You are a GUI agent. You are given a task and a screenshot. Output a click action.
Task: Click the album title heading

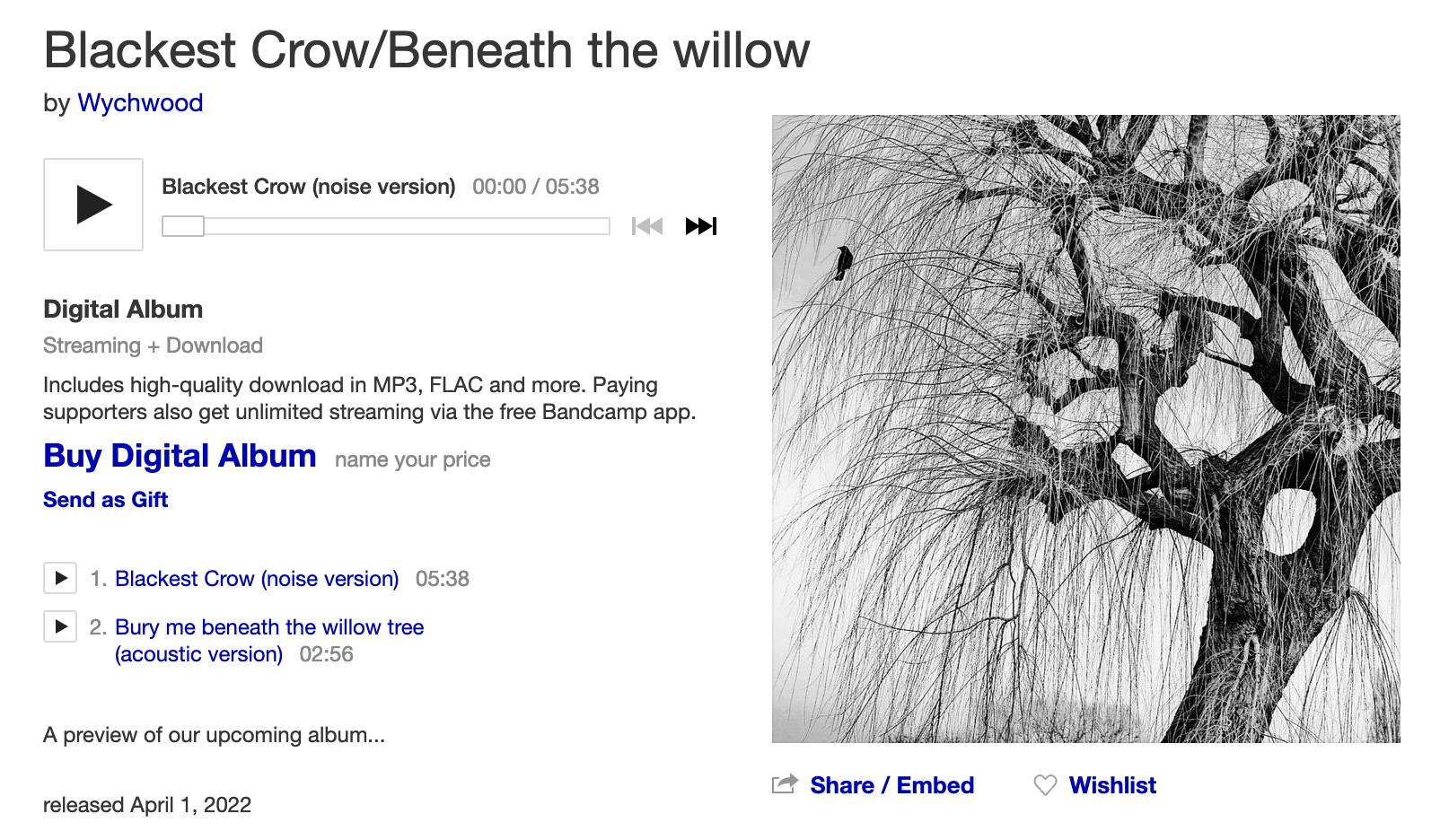point(426,50)
